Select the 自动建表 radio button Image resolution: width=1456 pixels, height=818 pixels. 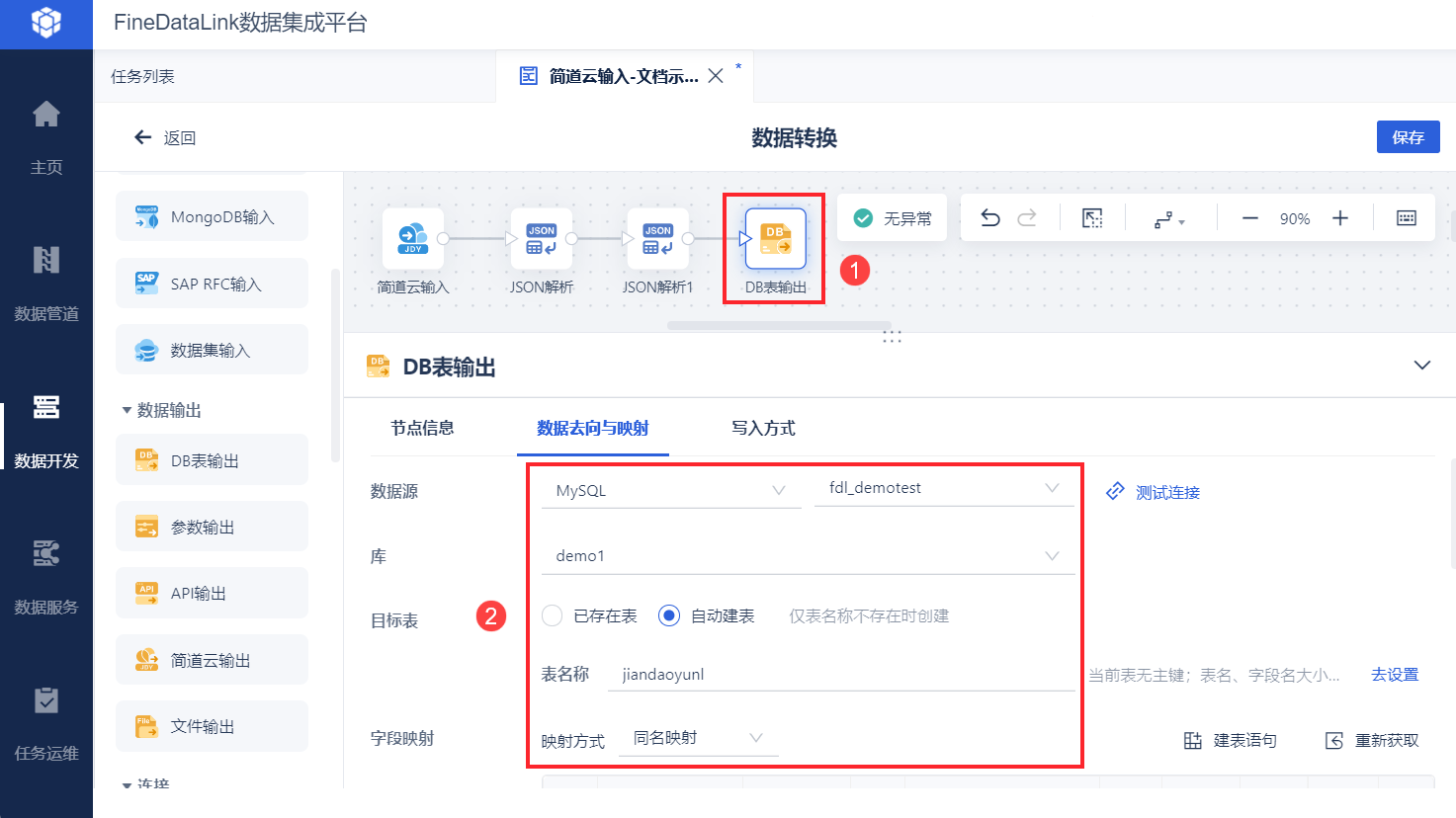[669, 615]
